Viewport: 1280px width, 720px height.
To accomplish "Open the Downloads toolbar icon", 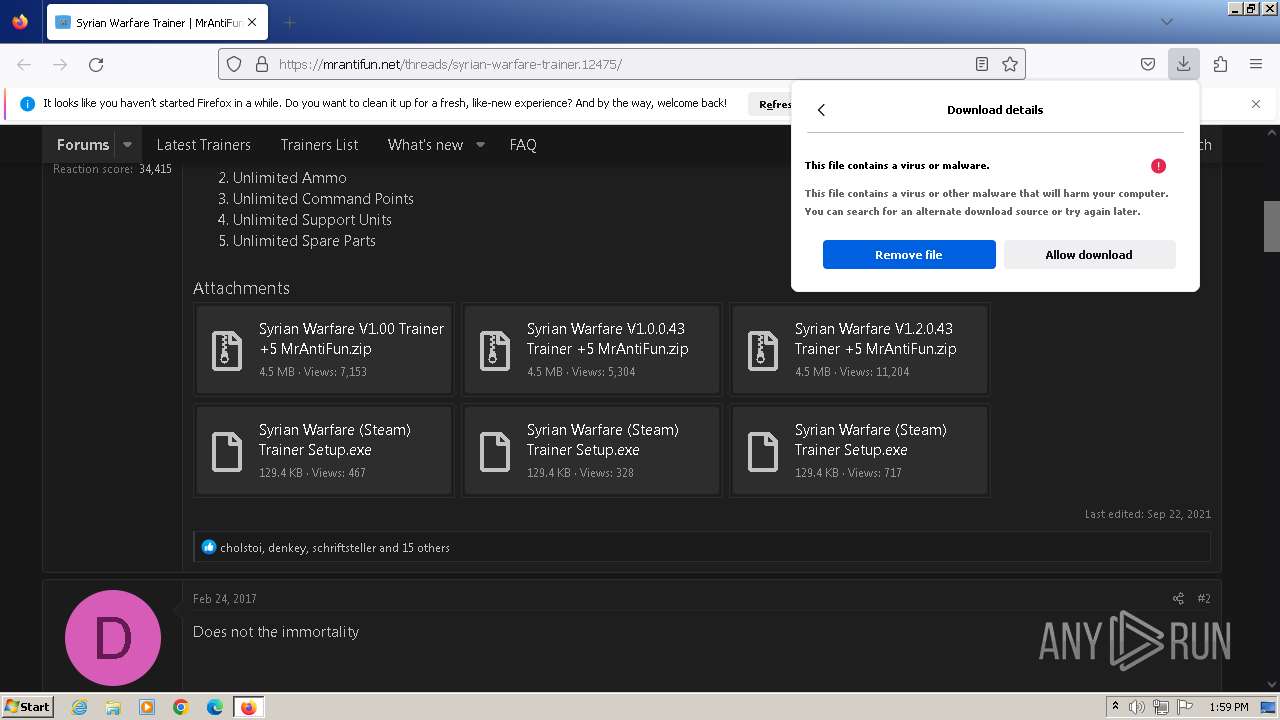I will [x=1183, y=64].
